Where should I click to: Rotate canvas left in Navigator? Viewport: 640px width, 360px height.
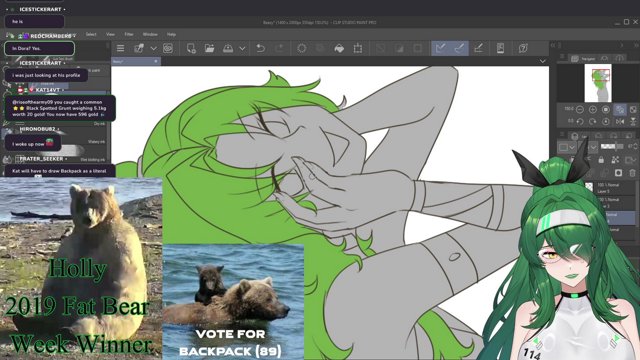coord(580,122)
